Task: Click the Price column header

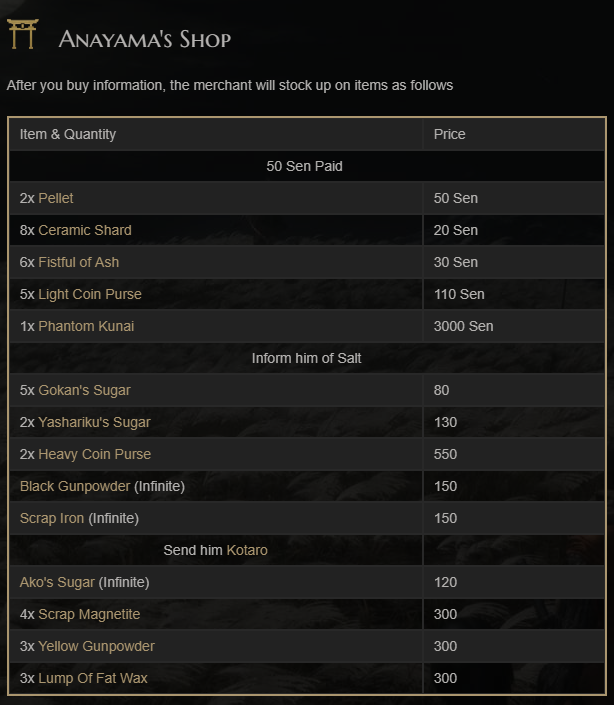Action: [450, 134]
